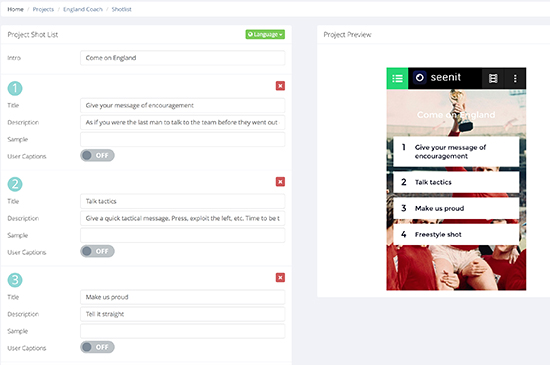The image size is (550, 365).
Task: Click the 'seenit' brand text in preview
Action: (x=445, y=77)
